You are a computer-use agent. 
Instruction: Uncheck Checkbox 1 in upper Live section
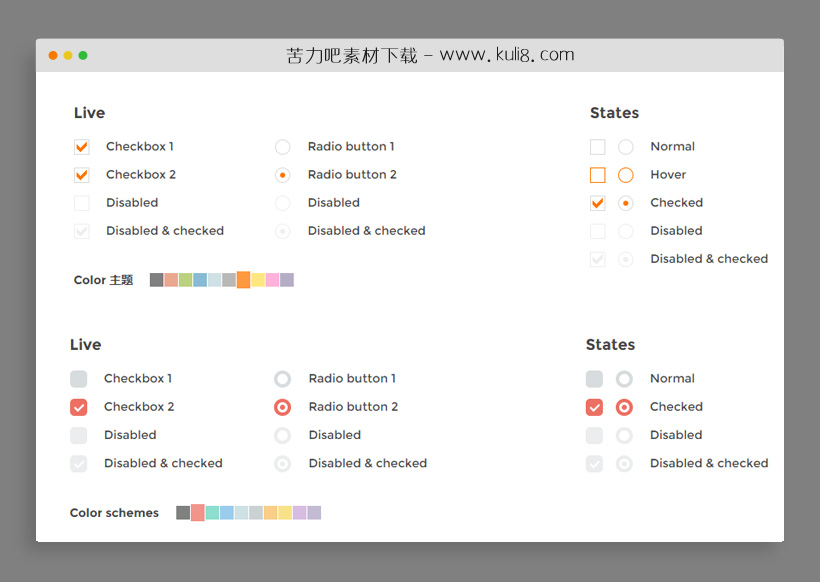pyautogui.click(x=82, y=147)
